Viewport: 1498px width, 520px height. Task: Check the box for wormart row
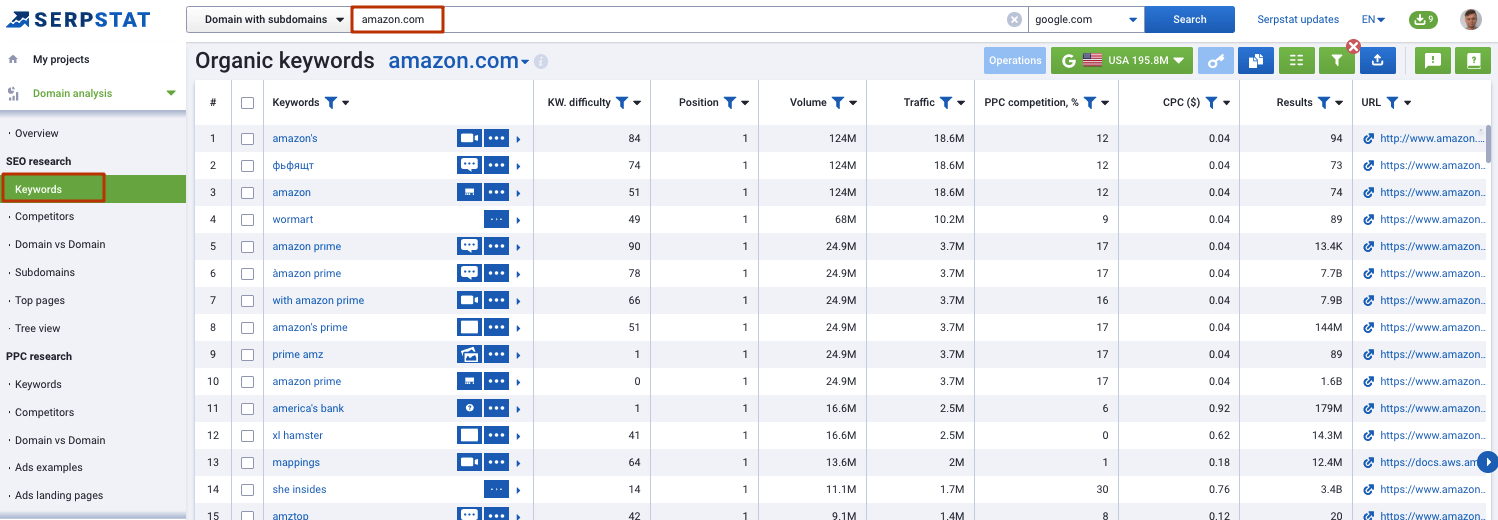247,219
